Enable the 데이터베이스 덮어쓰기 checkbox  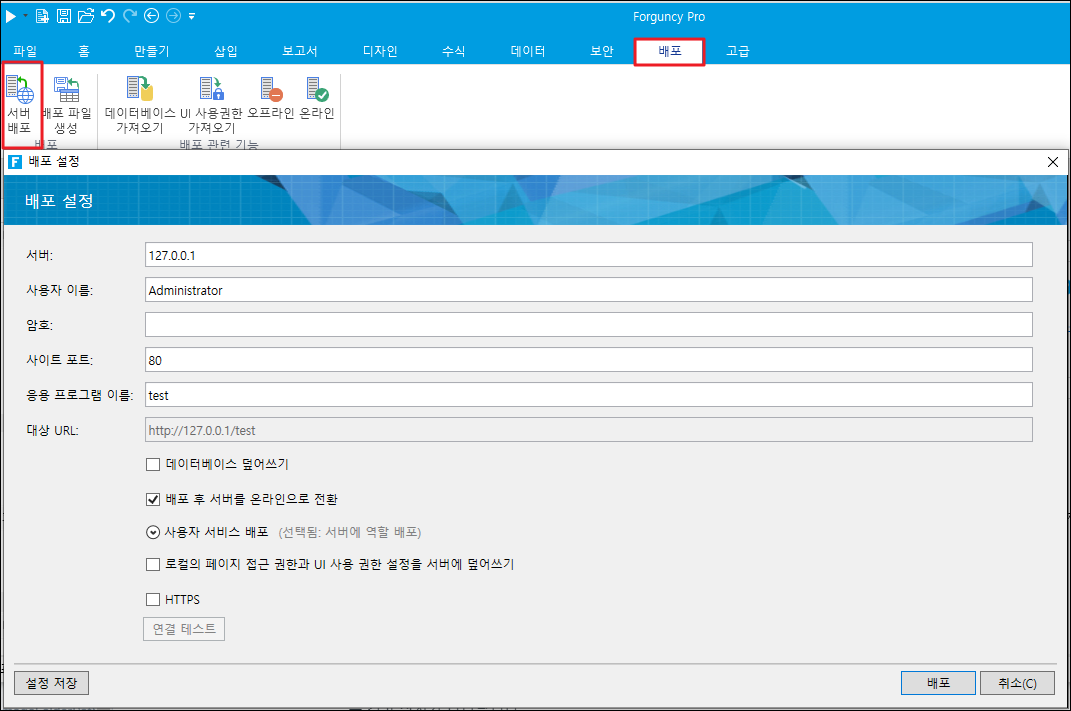(153, 464)
